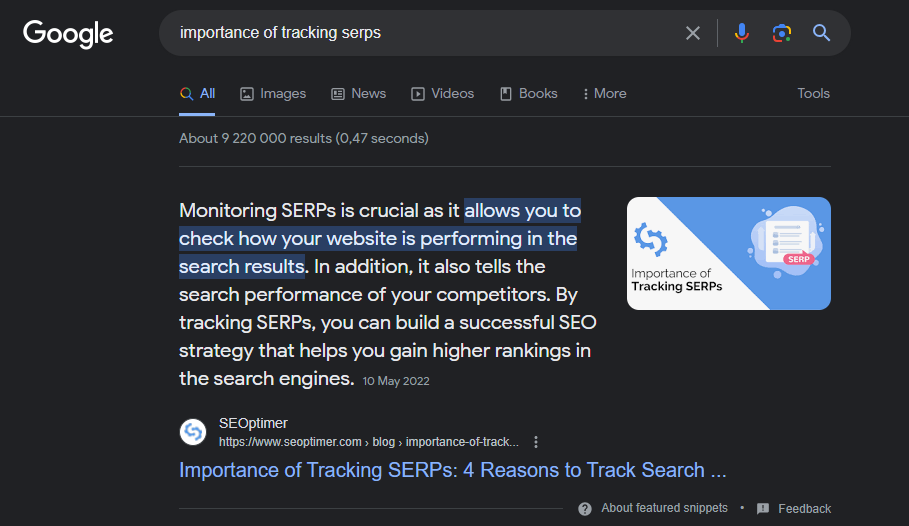This screenshot has width=909, height=526.
Task: Open the Importance of Tracking SERPs result
Action: click(452, 470)
